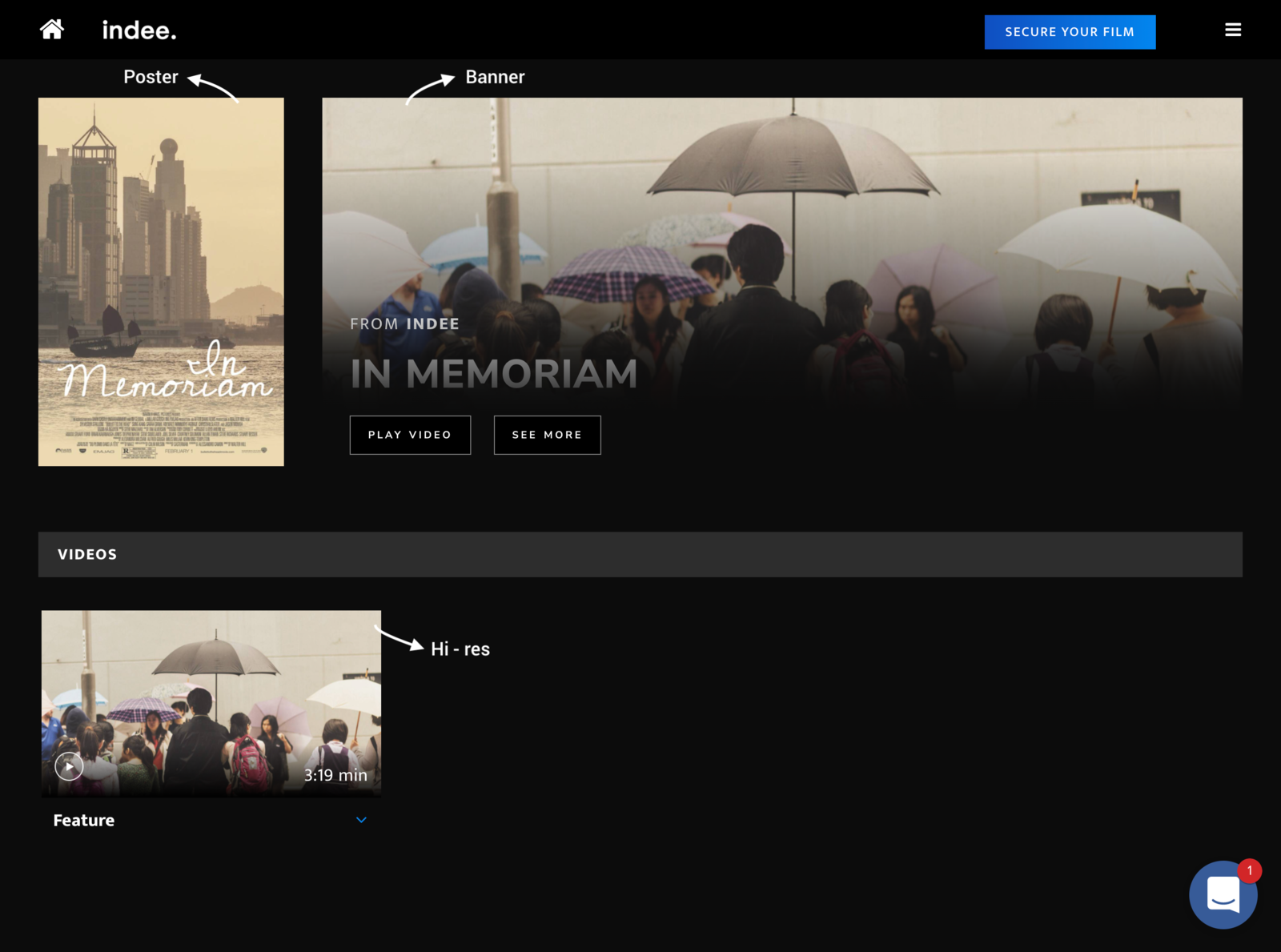Viewport: 1281px width, 952px height.
Task: Open the chat support widget
Action: pos(1222,895)
